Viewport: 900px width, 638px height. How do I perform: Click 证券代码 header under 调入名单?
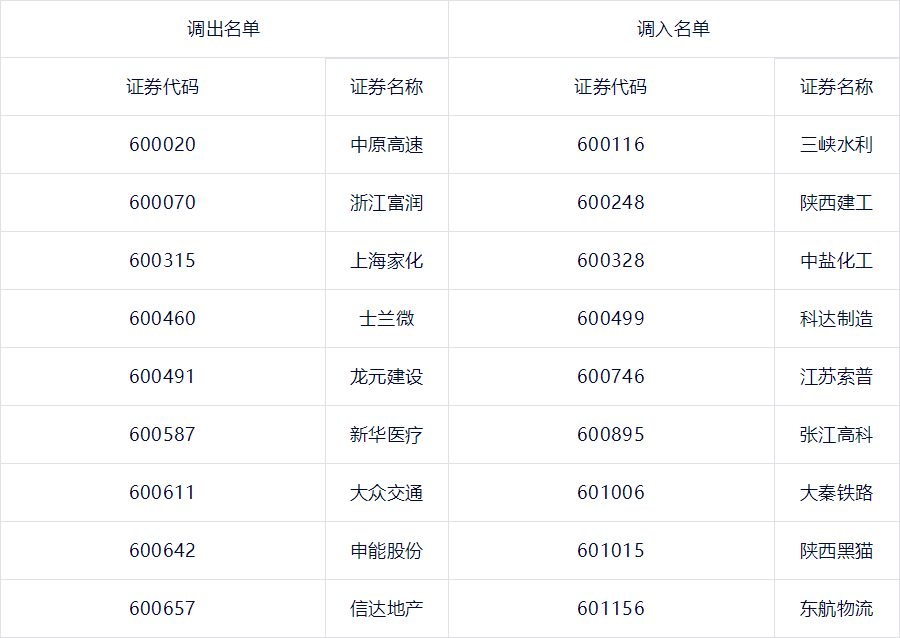click(x=611, y=87)
